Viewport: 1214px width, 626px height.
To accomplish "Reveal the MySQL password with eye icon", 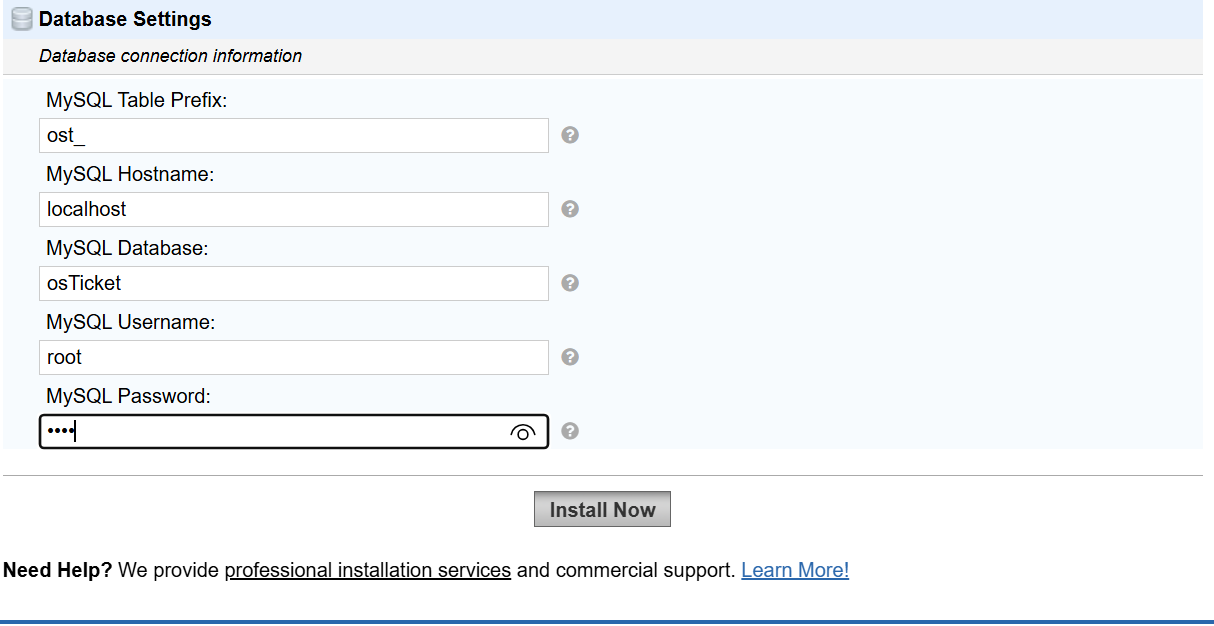I will 523,432.
